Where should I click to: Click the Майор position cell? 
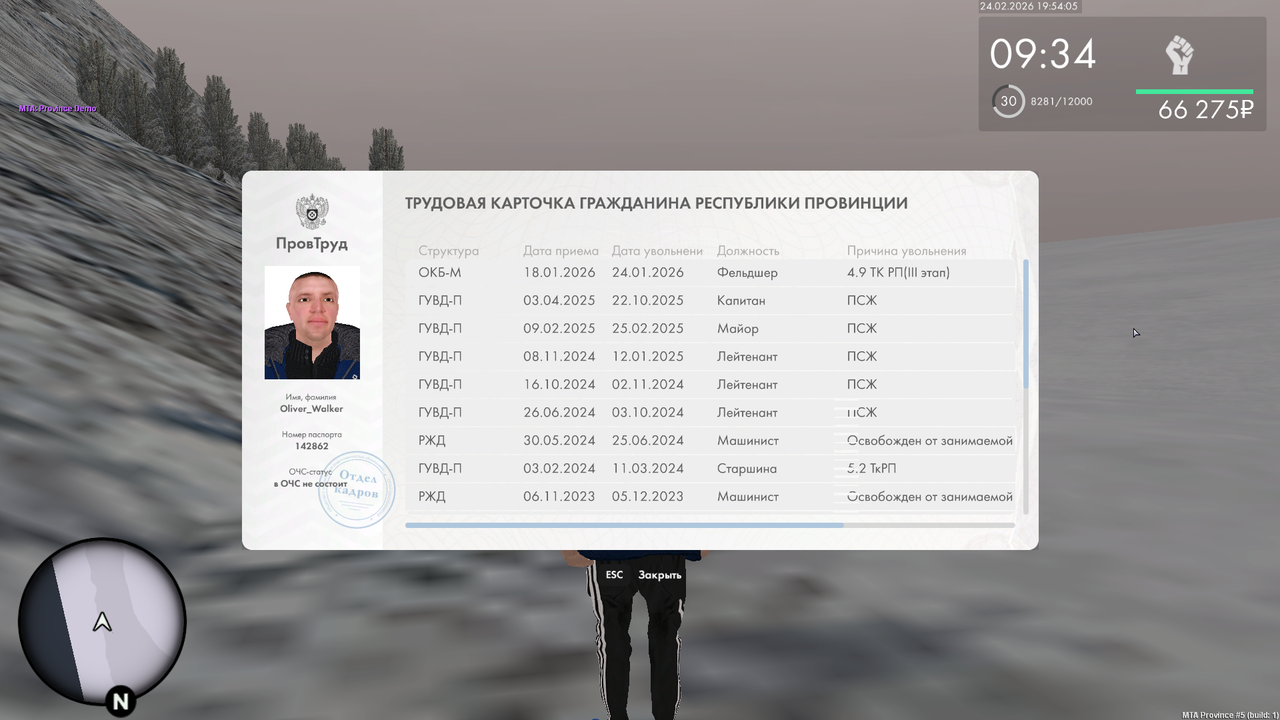738,329
